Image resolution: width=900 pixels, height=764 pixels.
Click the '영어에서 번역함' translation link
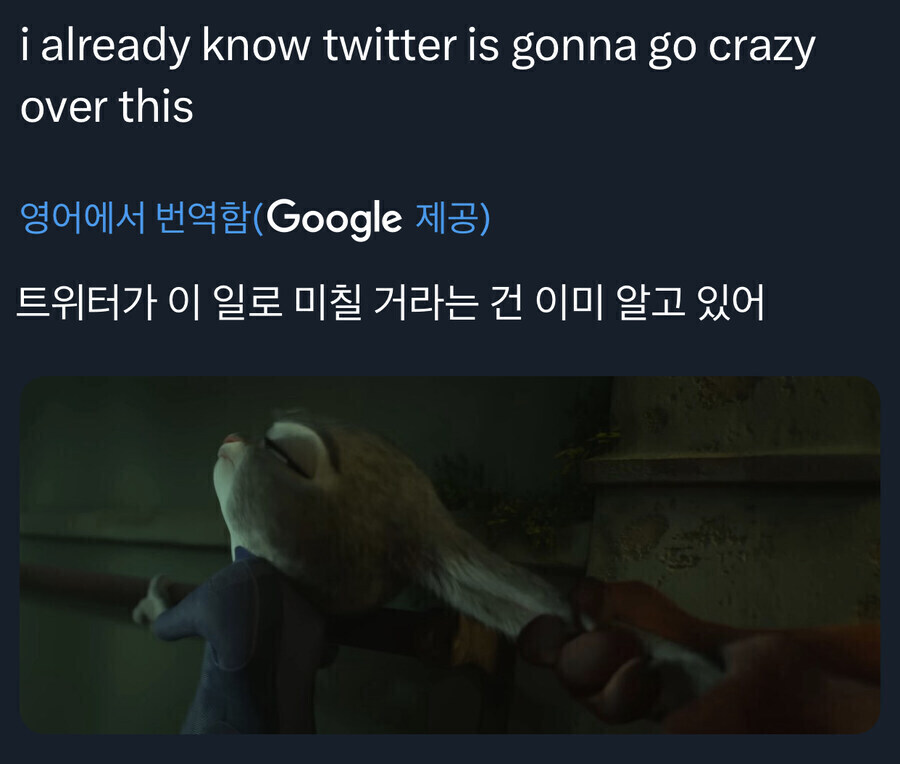pos(134,218)
